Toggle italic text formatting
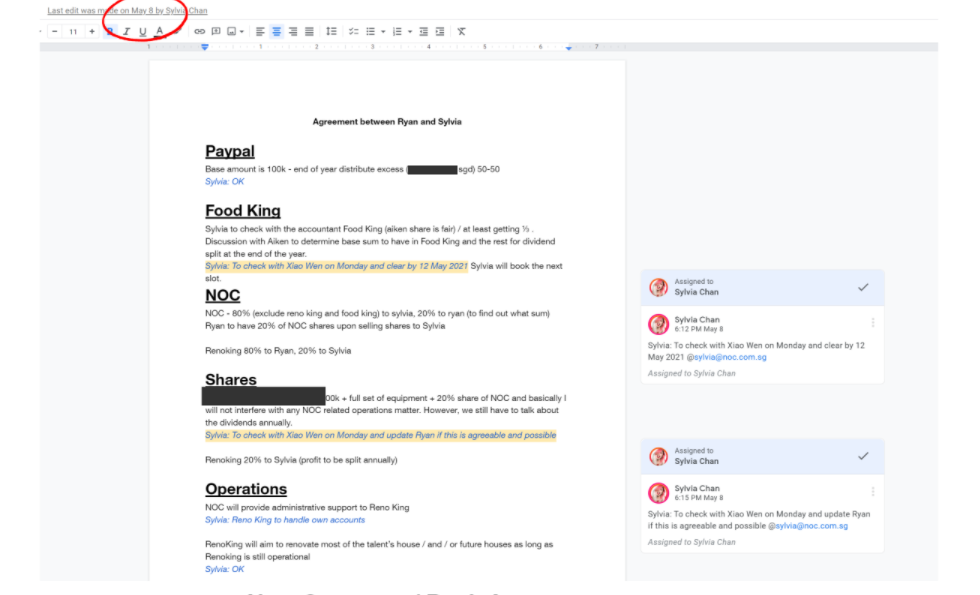This screenshot has height=595, width=980. click(126, 32)
